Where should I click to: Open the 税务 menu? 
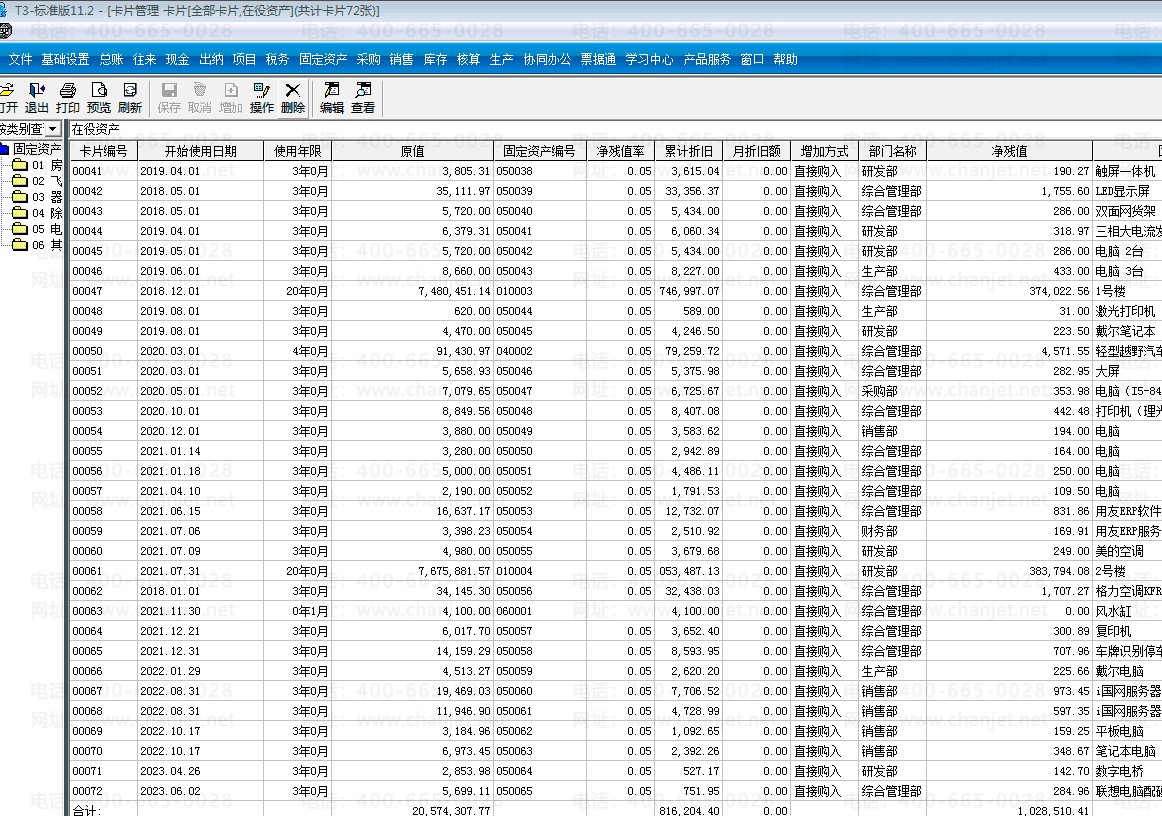pyautogui.click(x=277, y=59)
